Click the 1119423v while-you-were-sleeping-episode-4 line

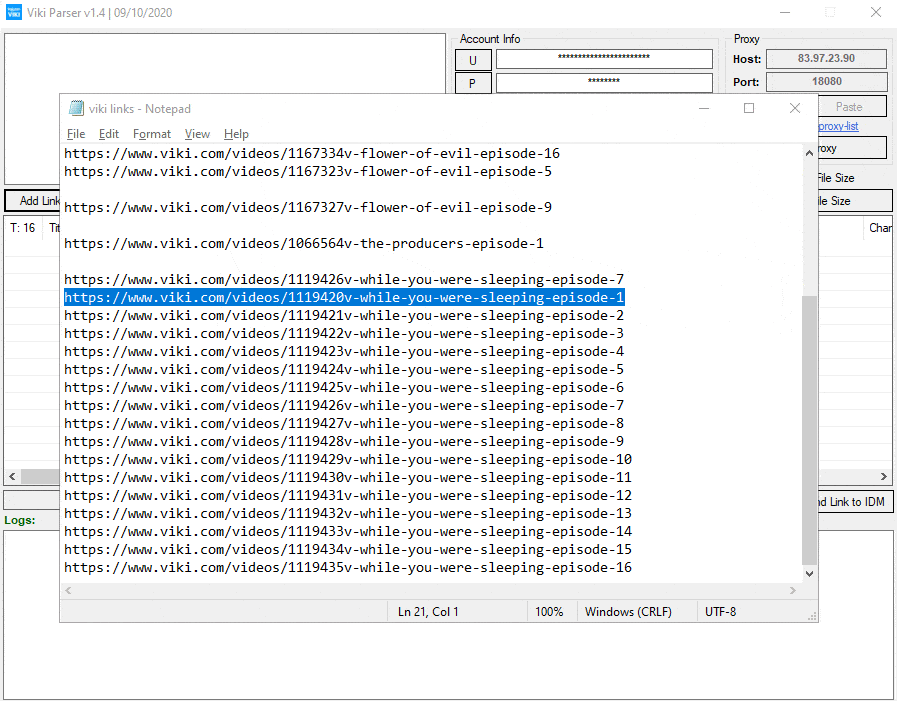pyautogui.click(x=344, y=352)
